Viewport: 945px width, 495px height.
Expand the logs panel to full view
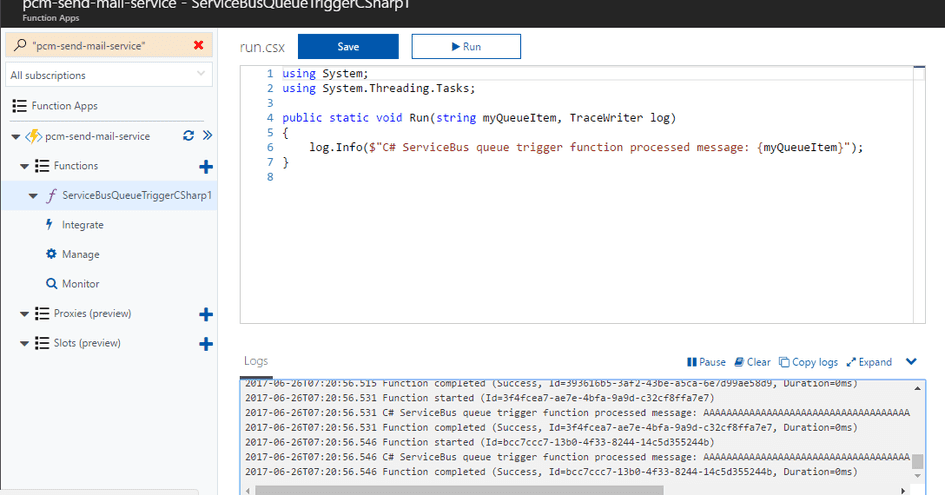tap(869, 362)
